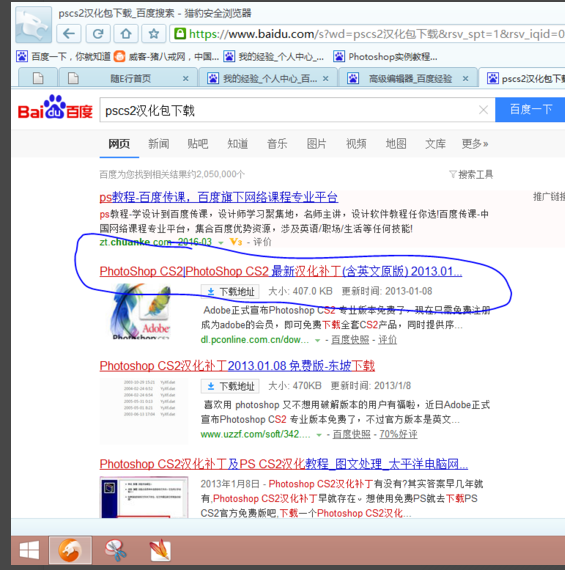Expand dropdown arrow beside zt.chuanke.com
This screenshot has height=570, width=565.
pyautogui.click(x=221, y=242)
